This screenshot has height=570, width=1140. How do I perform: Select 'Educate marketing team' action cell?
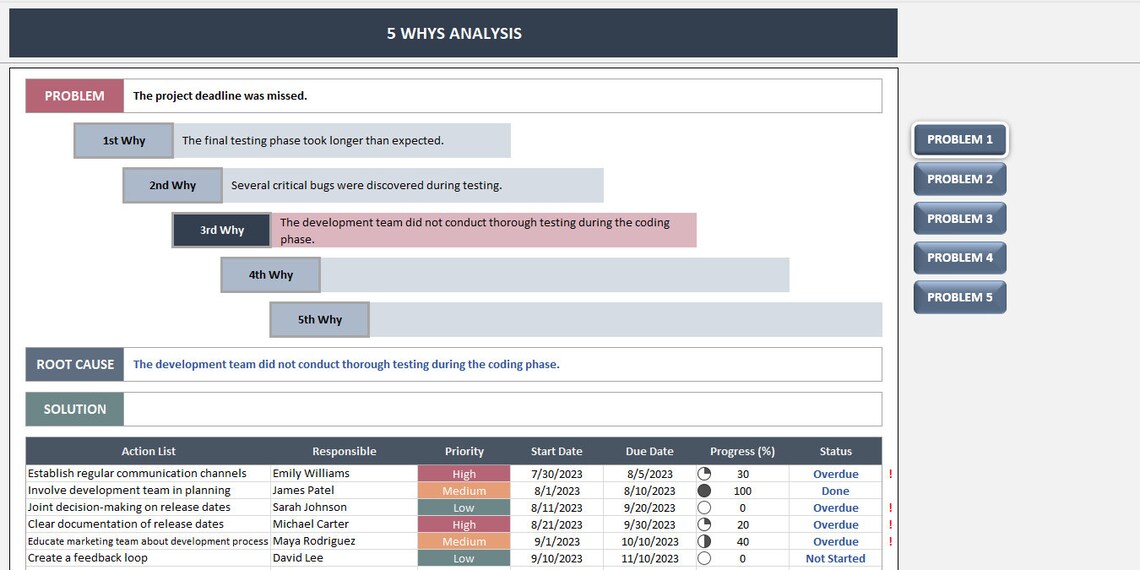coord(148,541)
